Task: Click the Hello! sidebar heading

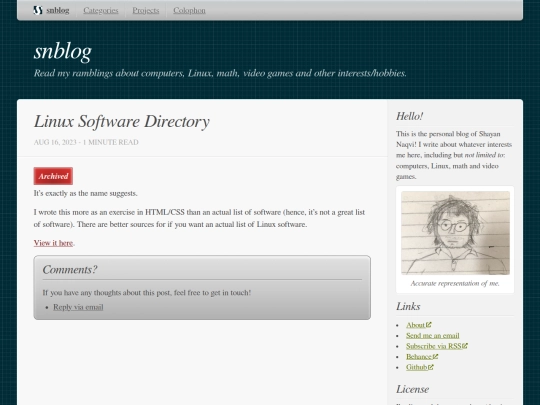Action: (409, 116)
